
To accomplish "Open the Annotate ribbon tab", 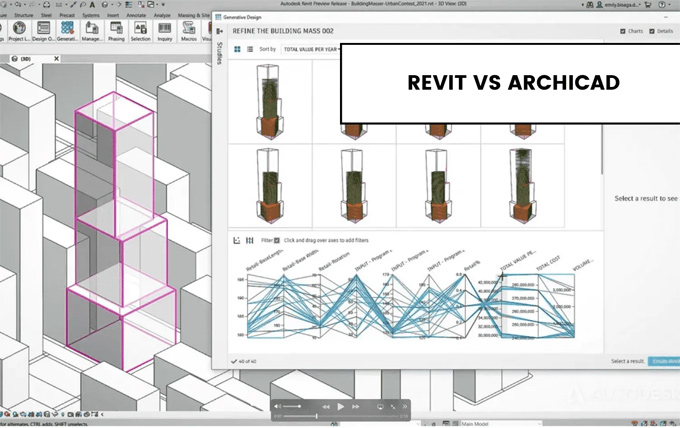I will [136, 15].
